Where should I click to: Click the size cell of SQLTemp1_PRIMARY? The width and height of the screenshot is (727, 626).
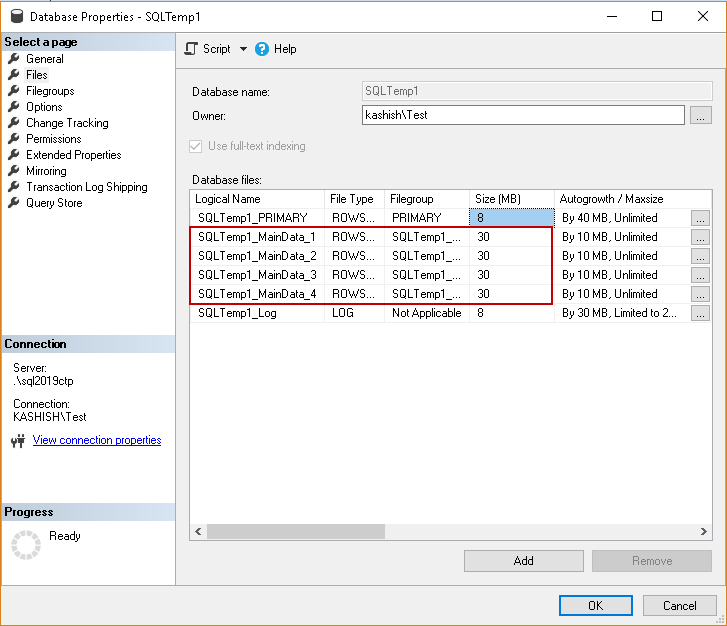512,218
